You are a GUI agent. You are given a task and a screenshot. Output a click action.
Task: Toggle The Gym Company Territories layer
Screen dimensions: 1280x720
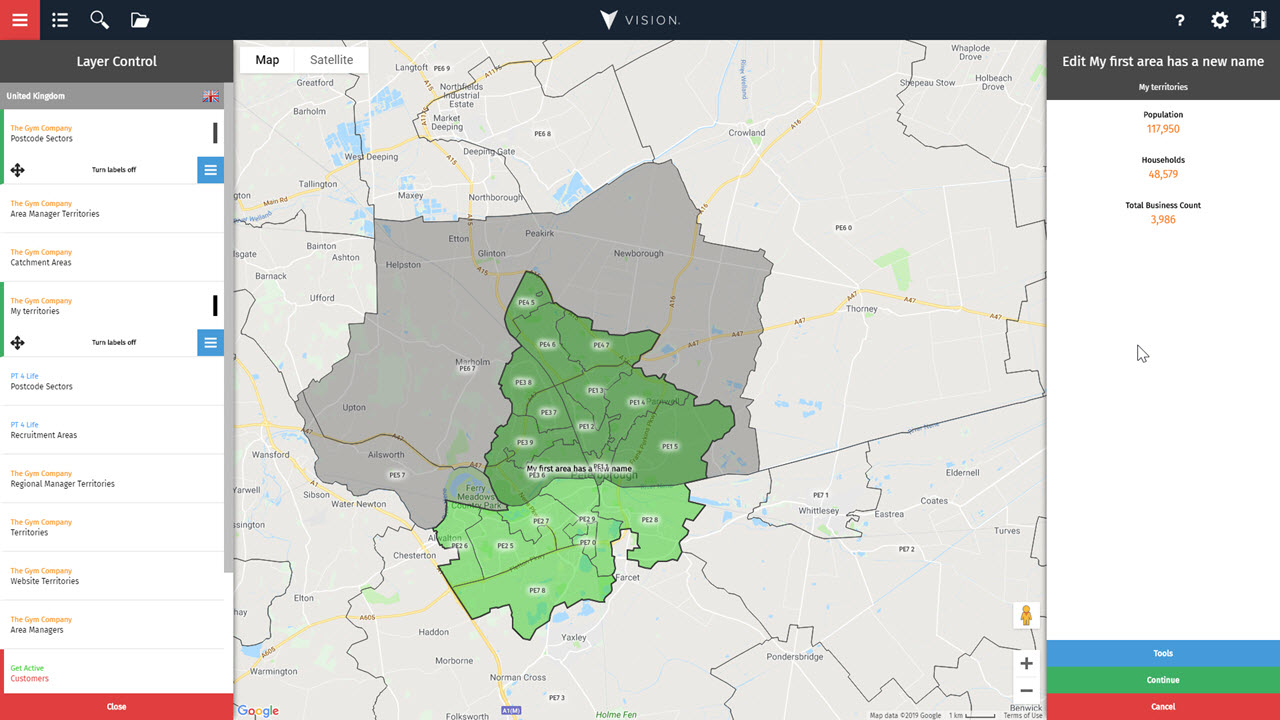[x=112, y=527]
